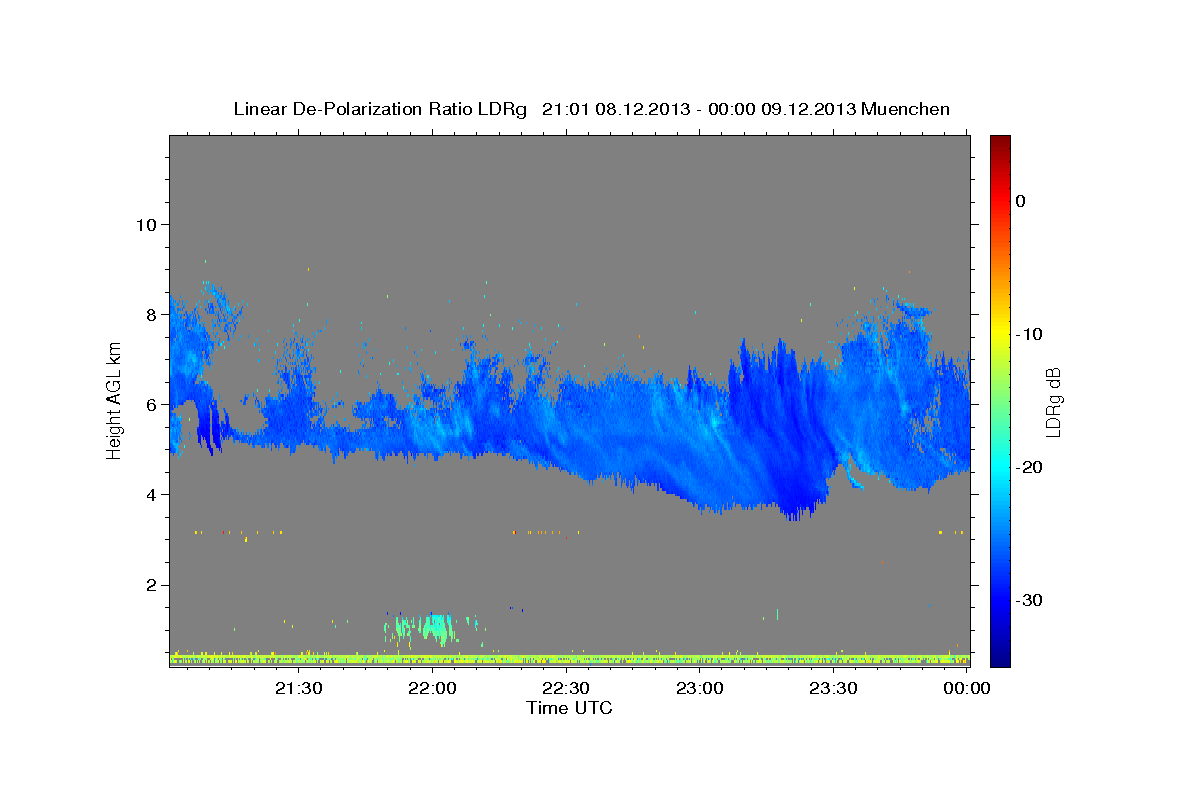Click the colorbar label '-20'
The height and width of the screenshot is (800, 1200).
pyautogui.click(x=1029, y=467)
